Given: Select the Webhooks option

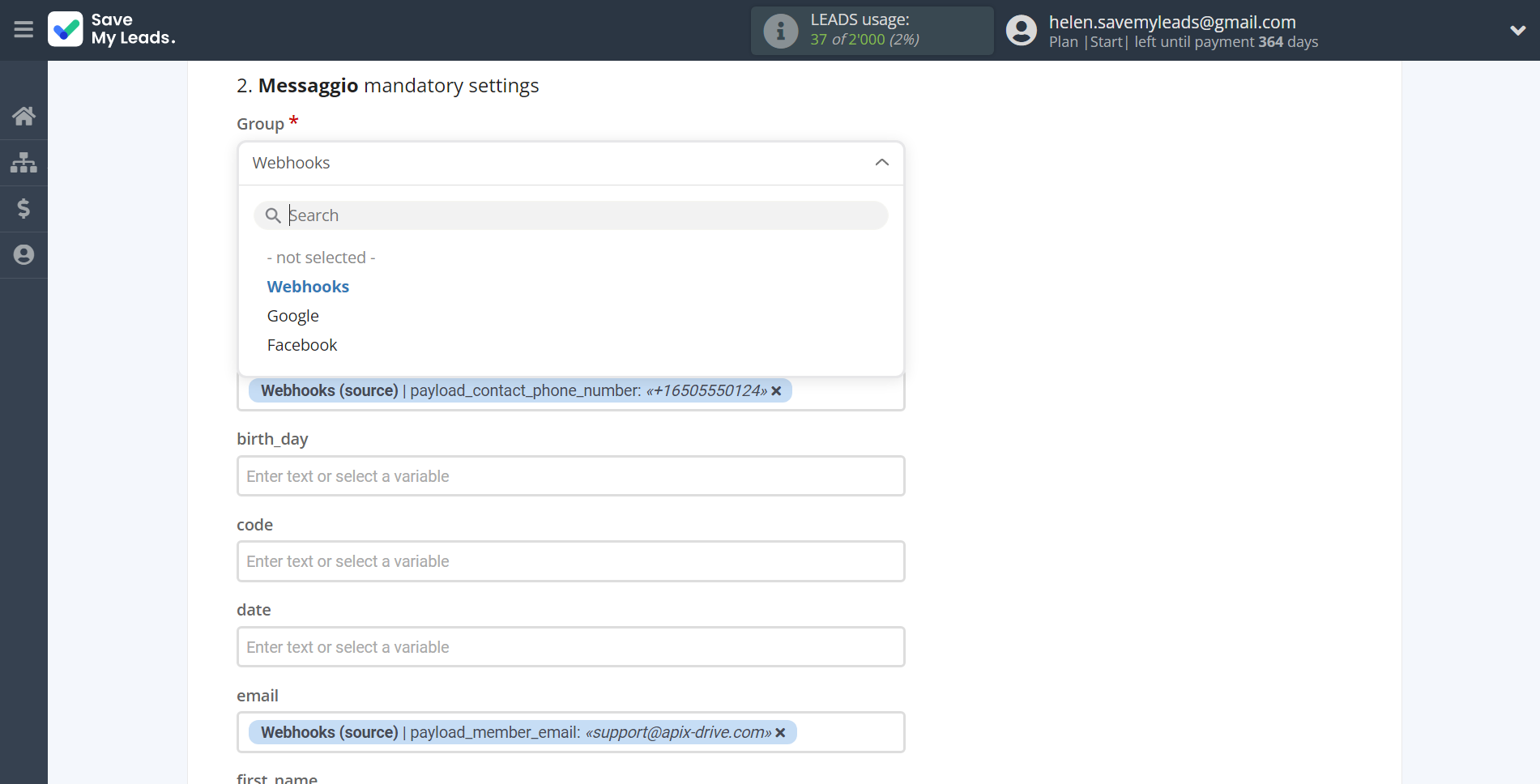Looking at the screenshot, I should pos(309,287).
